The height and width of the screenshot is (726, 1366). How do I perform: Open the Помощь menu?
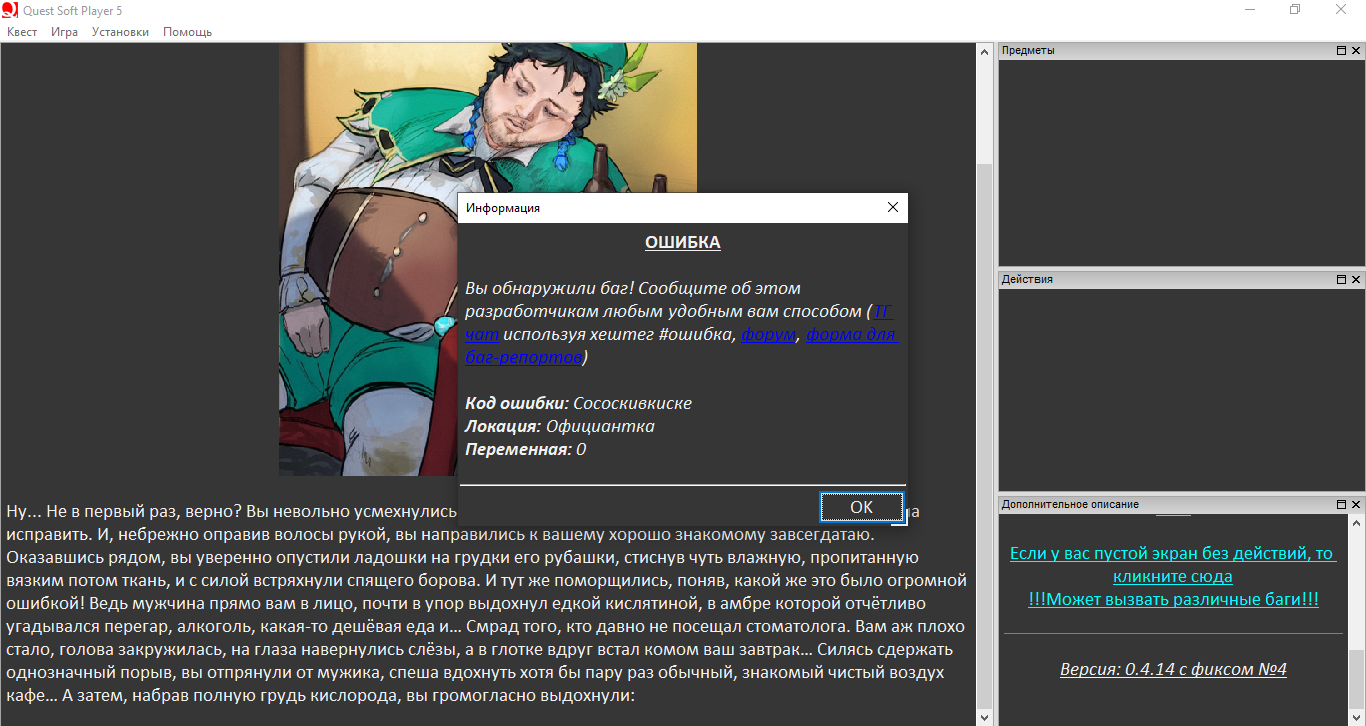click(x=188, y=32)
